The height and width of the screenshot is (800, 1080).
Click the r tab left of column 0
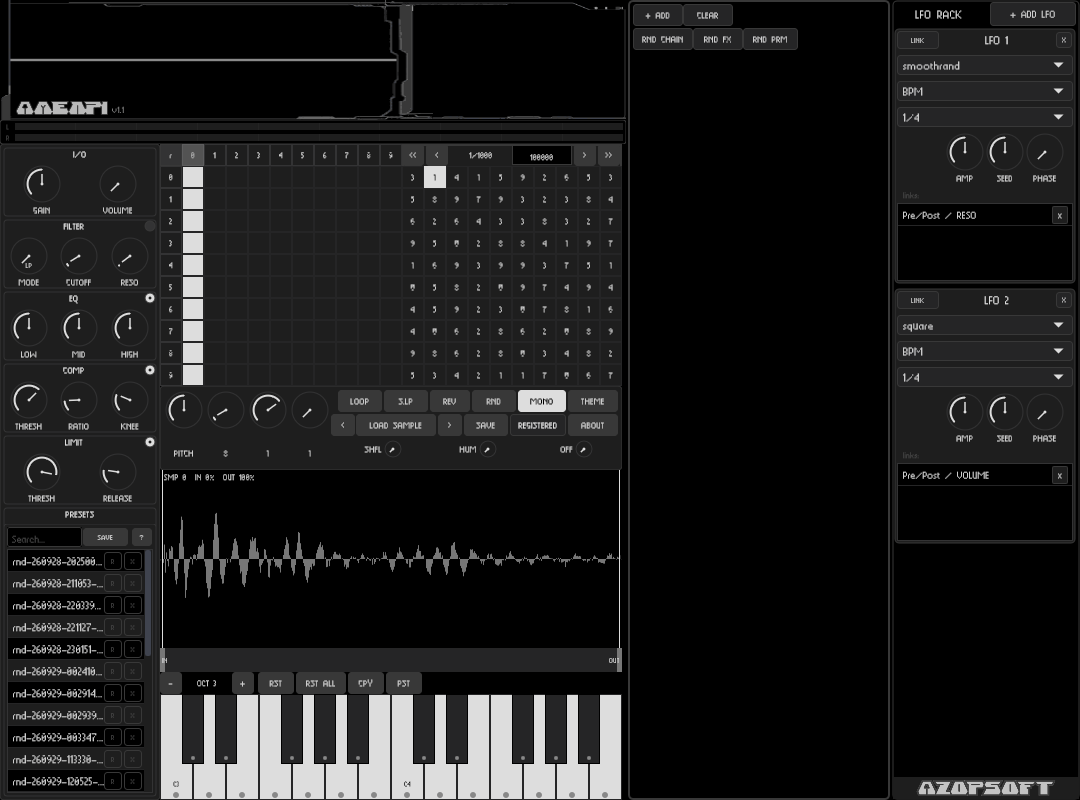(170, 156)
